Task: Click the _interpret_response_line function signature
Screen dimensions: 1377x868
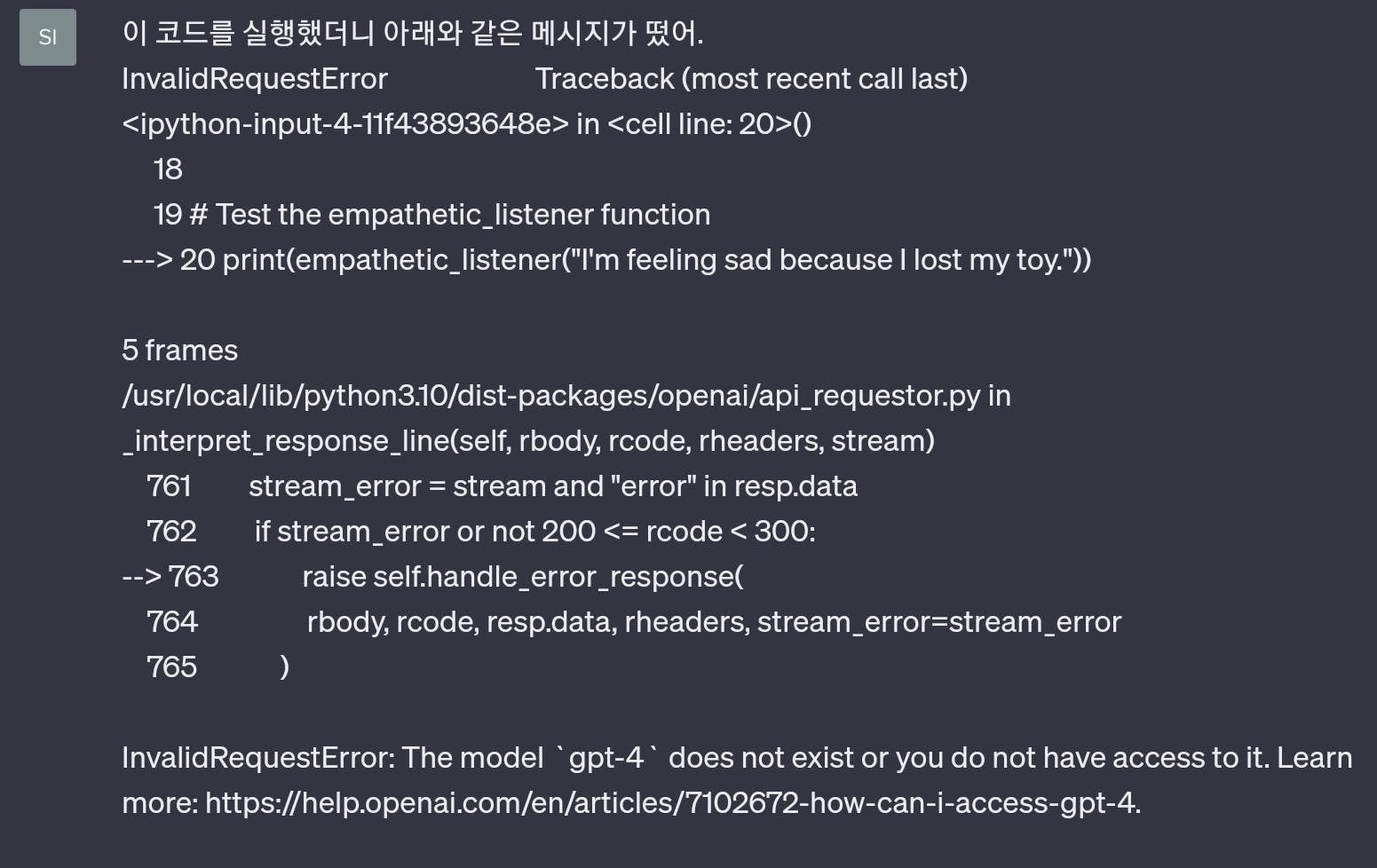Action: point(528,441)
